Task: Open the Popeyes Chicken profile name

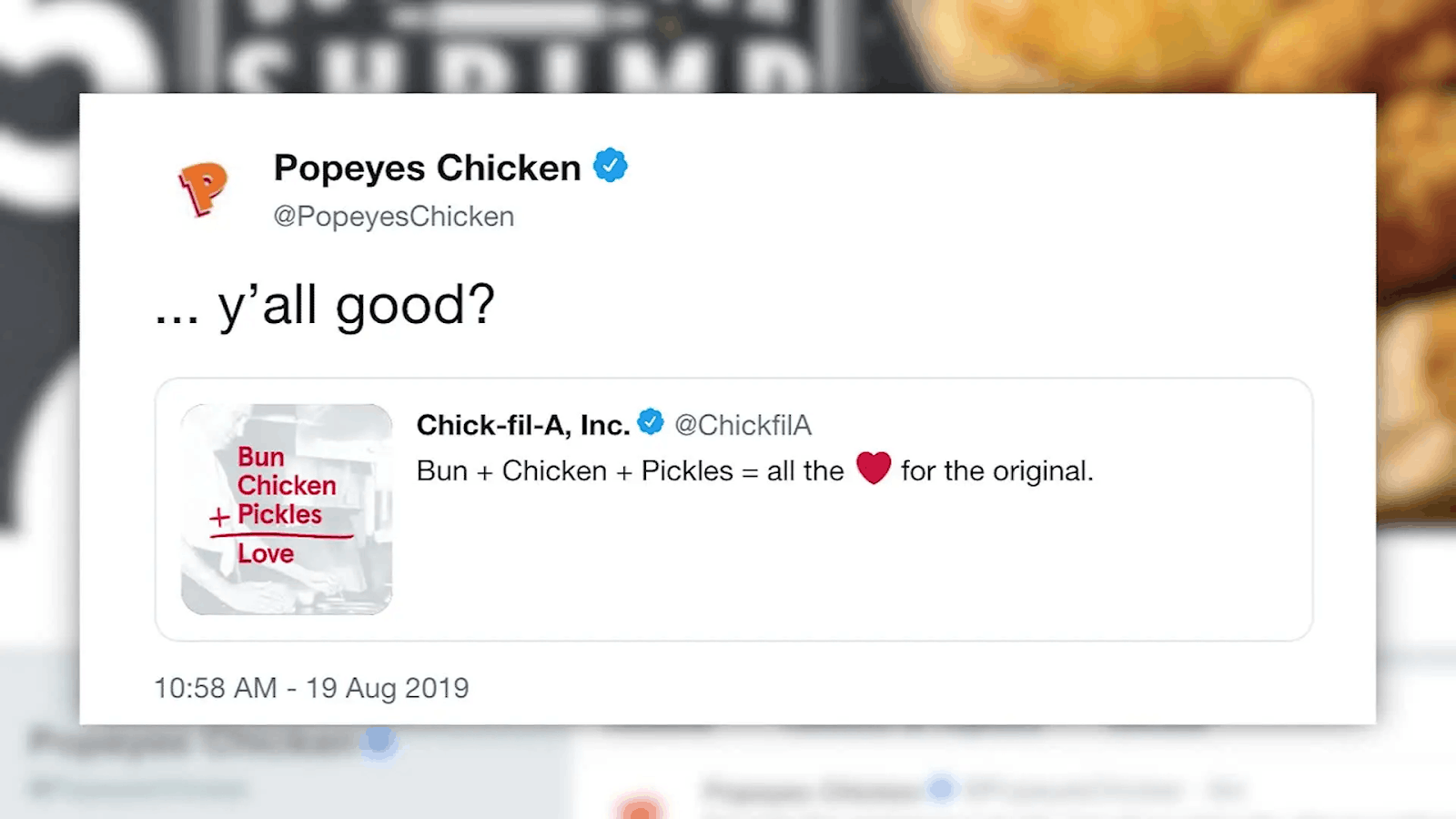Action: tap(427, 168)
